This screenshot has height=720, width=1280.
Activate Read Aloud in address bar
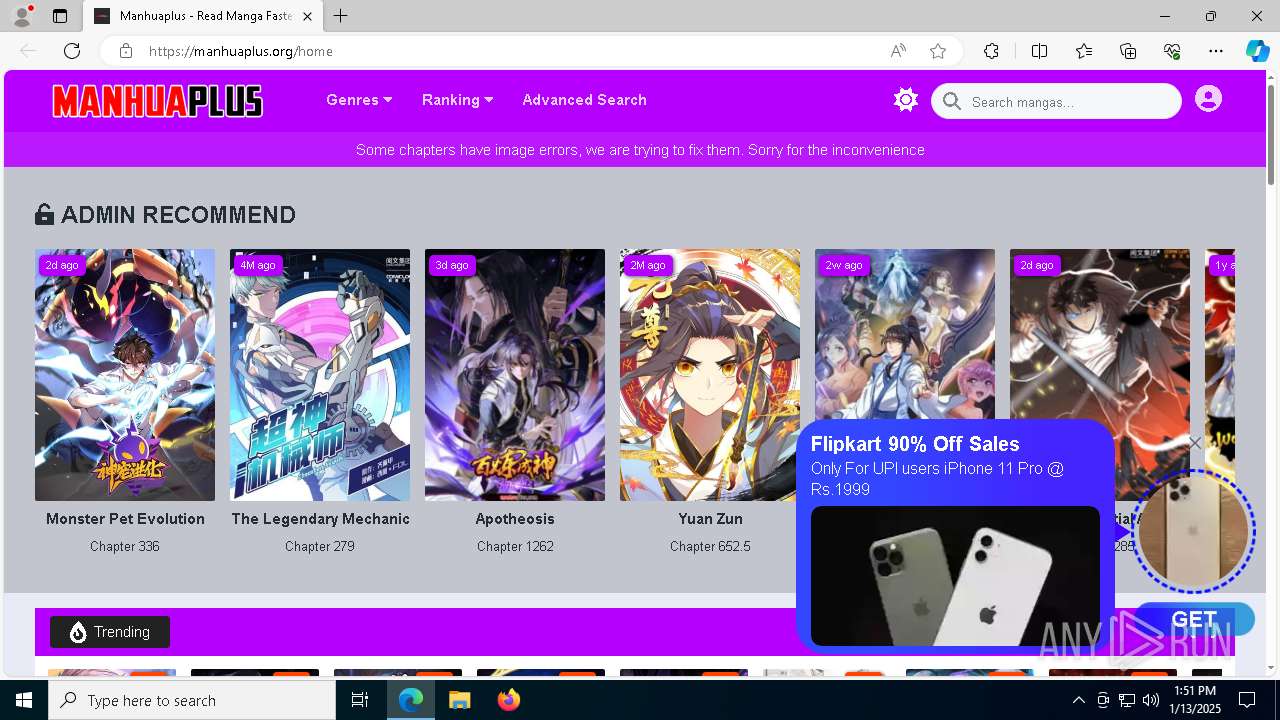coord(898,51)
